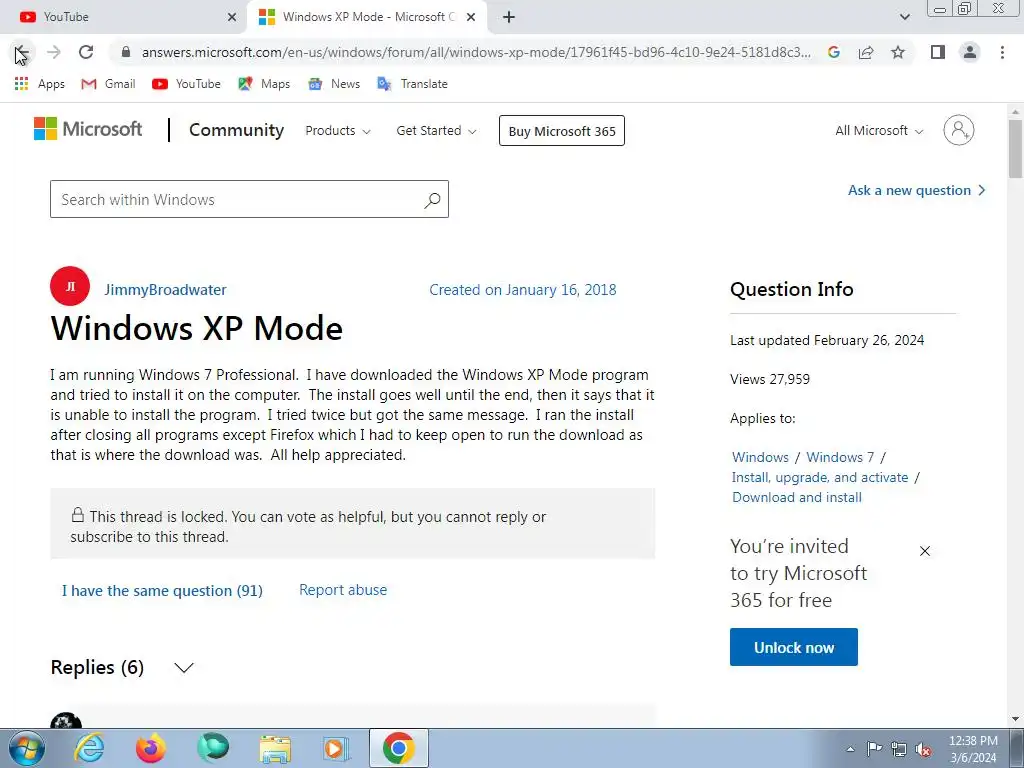
Task: Click the Chrome icon in the taskbar
Action: tap(398, 748)
